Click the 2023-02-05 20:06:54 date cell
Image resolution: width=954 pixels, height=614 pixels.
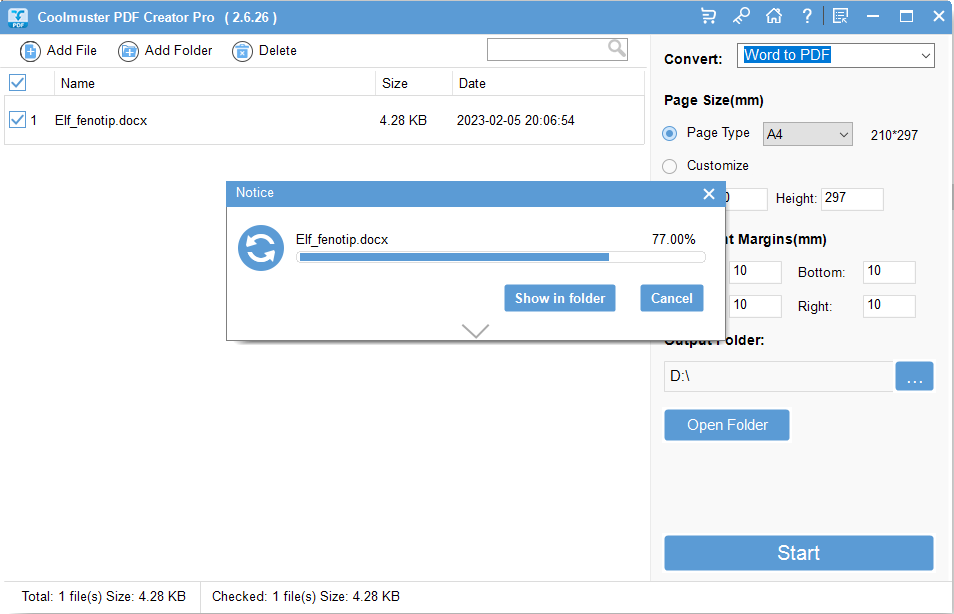tap(516, 120)
